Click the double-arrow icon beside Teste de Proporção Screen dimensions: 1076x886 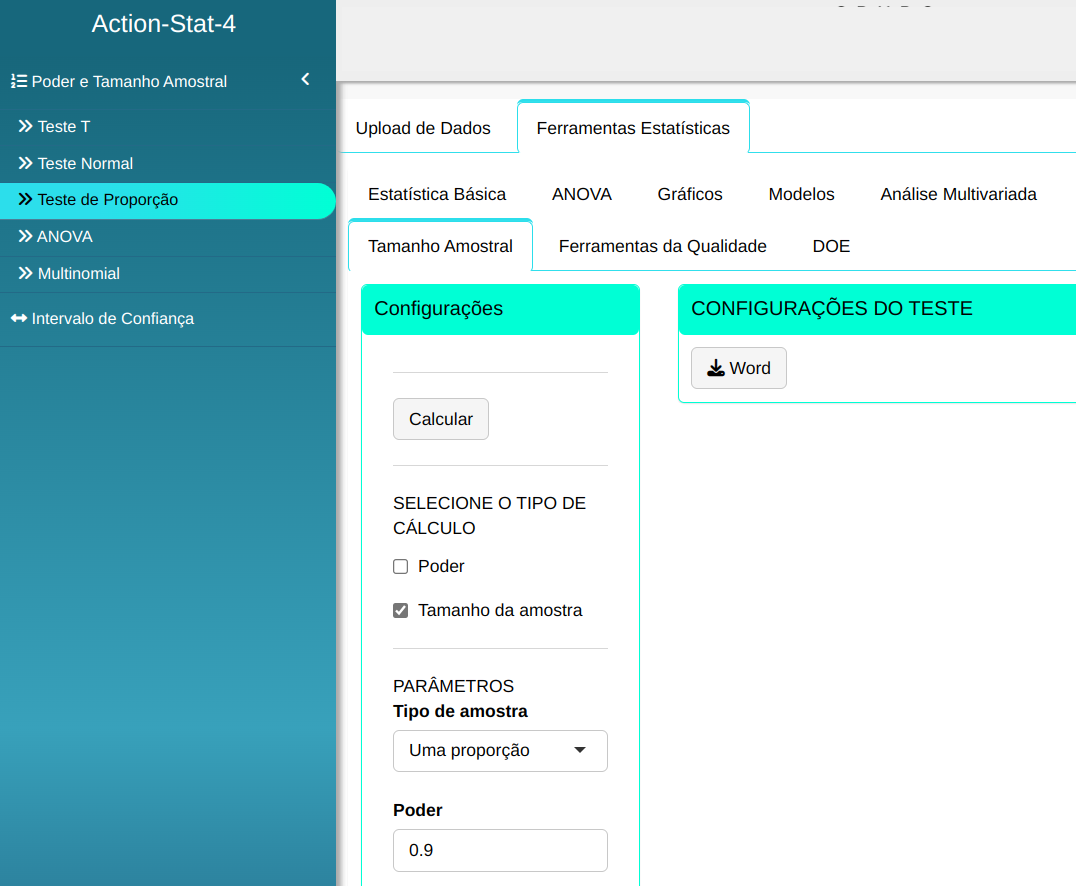[x=26, y=200]
